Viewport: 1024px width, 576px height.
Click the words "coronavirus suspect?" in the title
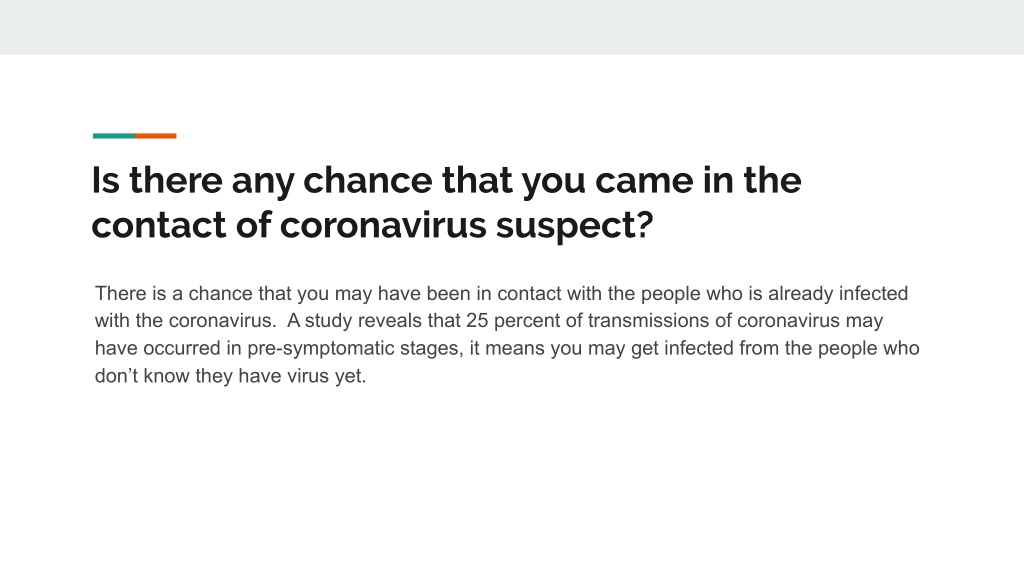tap(466, 226)
